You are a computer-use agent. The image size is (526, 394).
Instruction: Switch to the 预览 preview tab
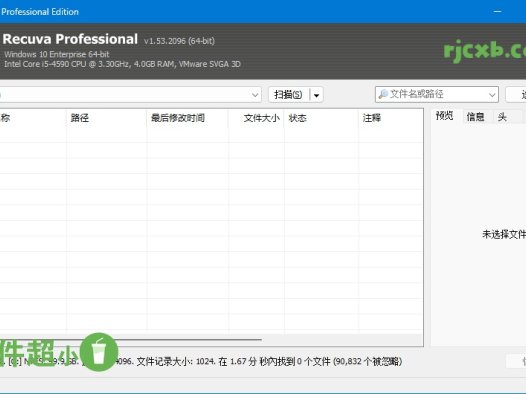pos(444,116)
